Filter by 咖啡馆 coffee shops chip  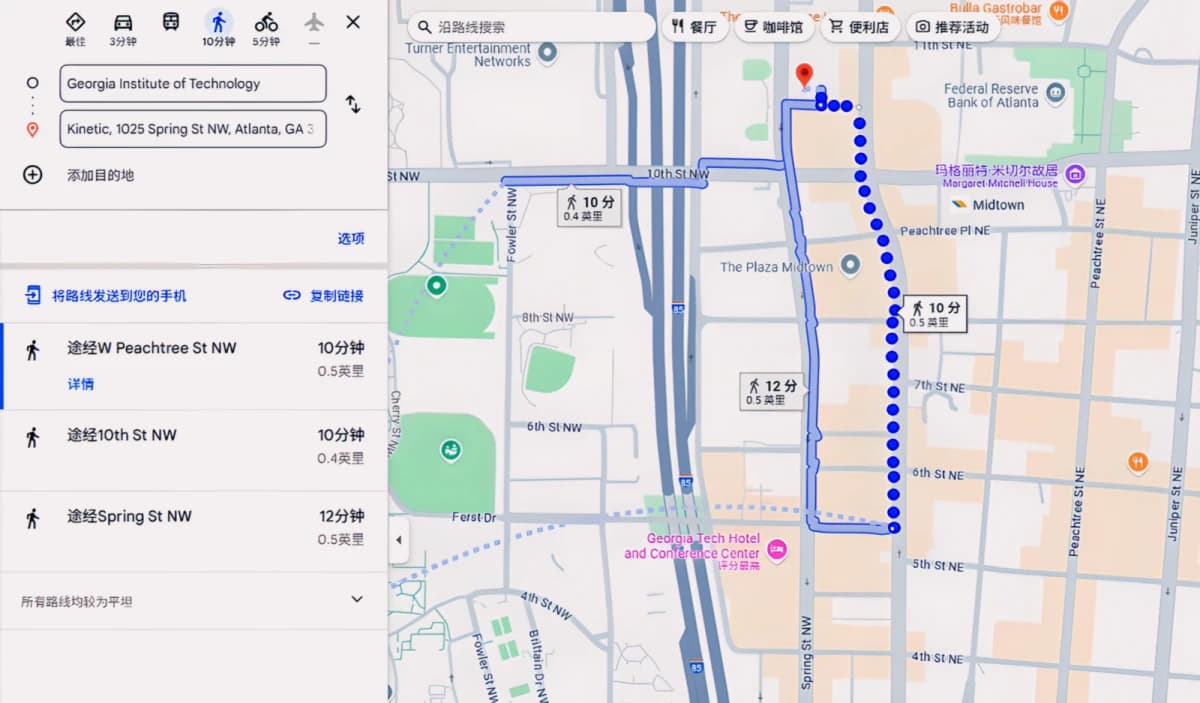[x=774, y=27]
